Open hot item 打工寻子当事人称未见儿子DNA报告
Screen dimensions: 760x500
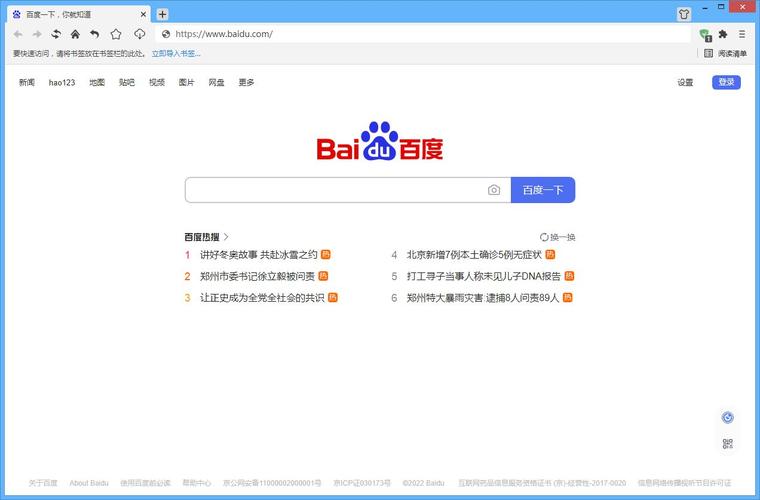(x=483, y=276)
